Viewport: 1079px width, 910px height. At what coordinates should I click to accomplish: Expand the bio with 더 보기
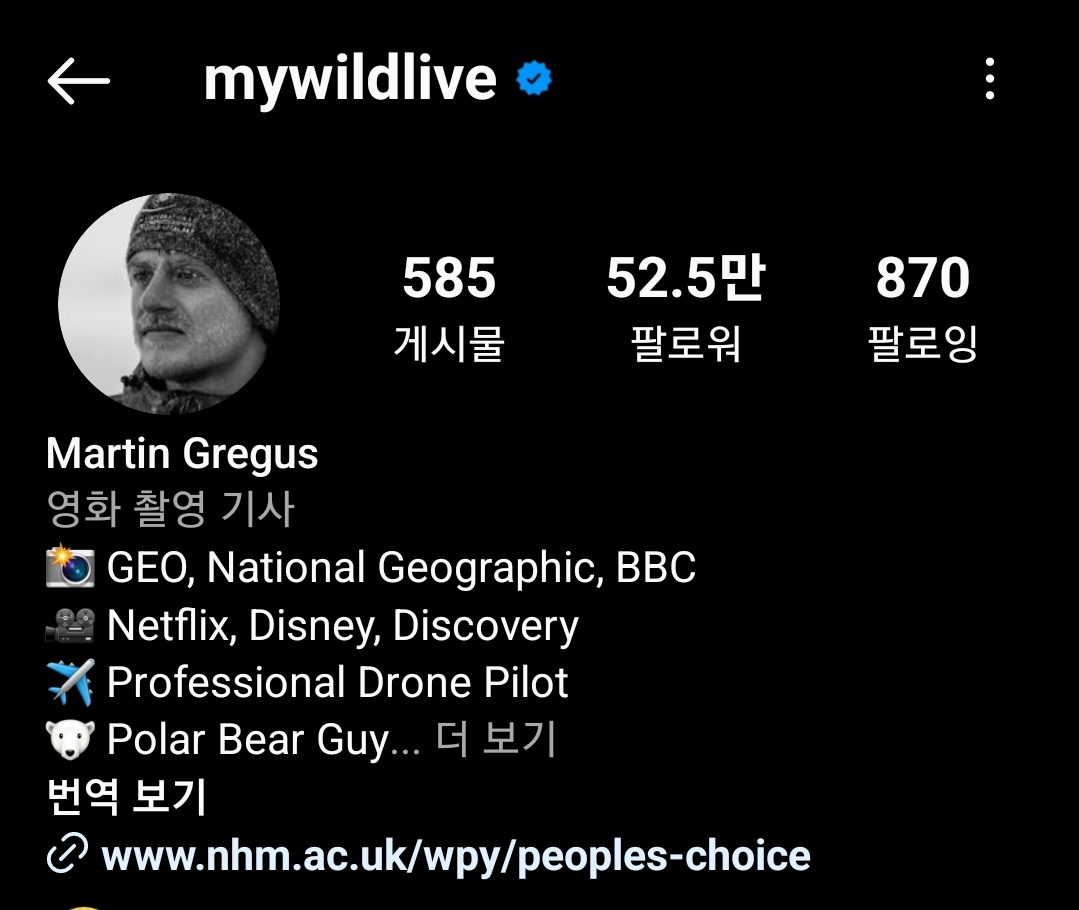pos(496,740)
